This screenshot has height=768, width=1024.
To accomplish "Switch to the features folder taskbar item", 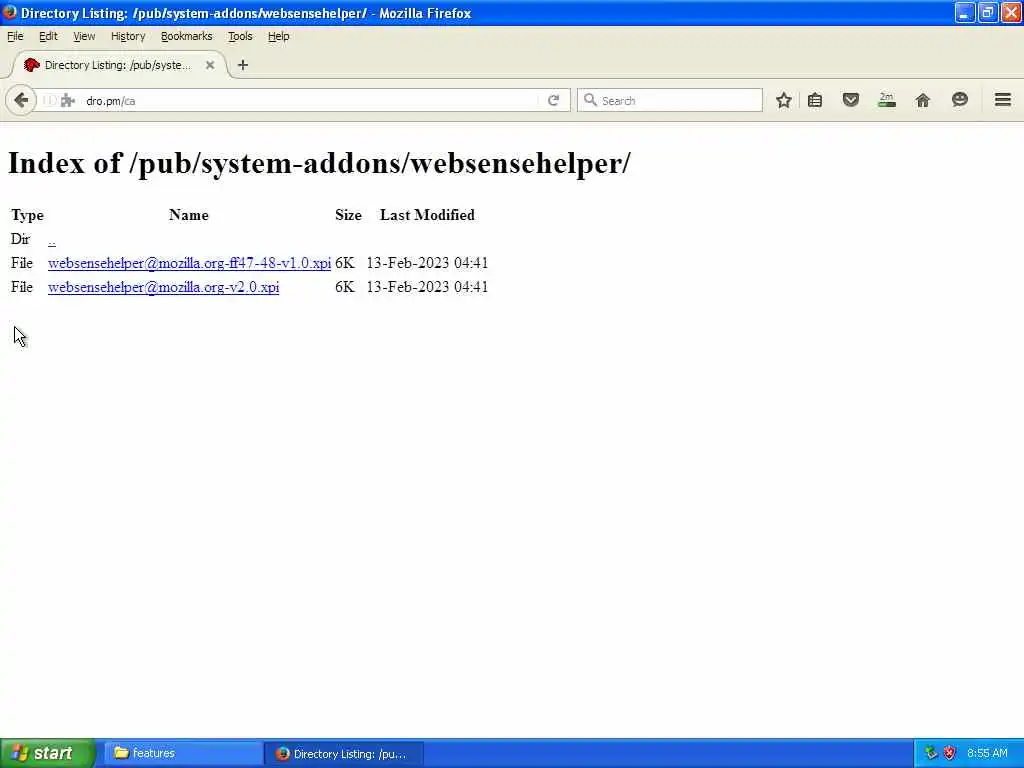I will 183,753.
